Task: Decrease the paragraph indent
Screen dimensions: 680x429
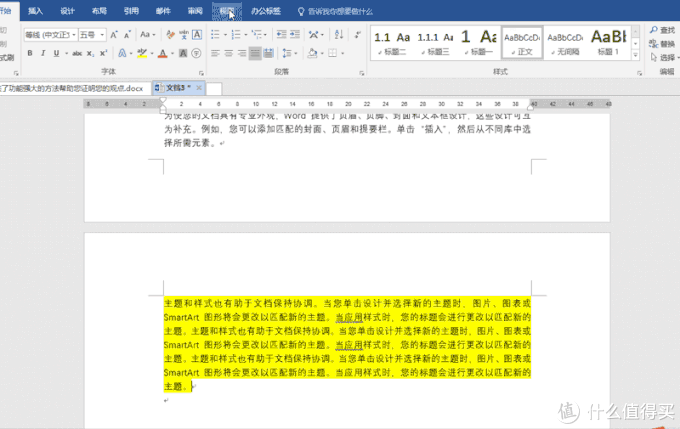Action: [x=281, y=34]
